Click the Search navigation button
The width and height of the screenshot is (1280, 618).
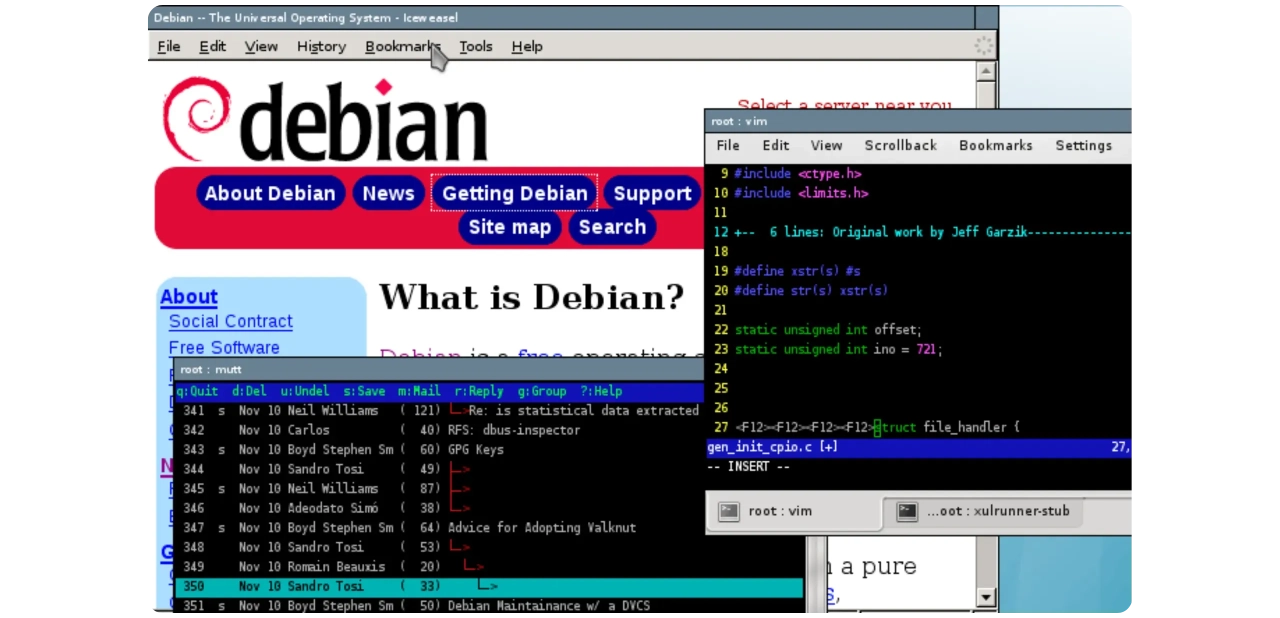coord(612,227)
